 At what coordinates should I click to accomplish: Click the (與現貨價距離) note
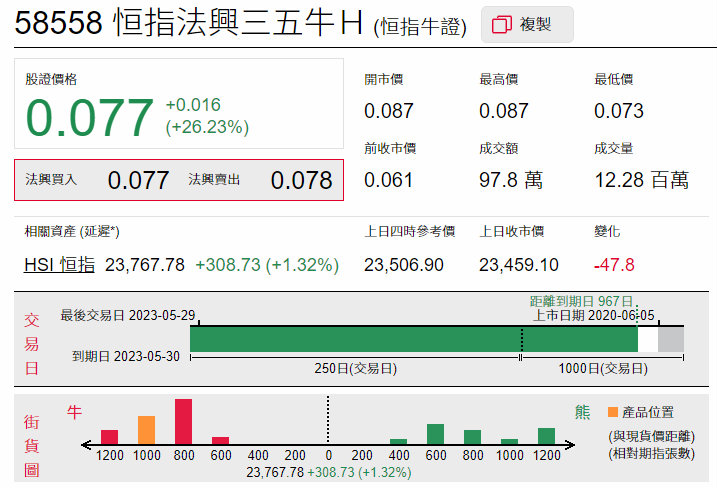click(x=652, y=436)
